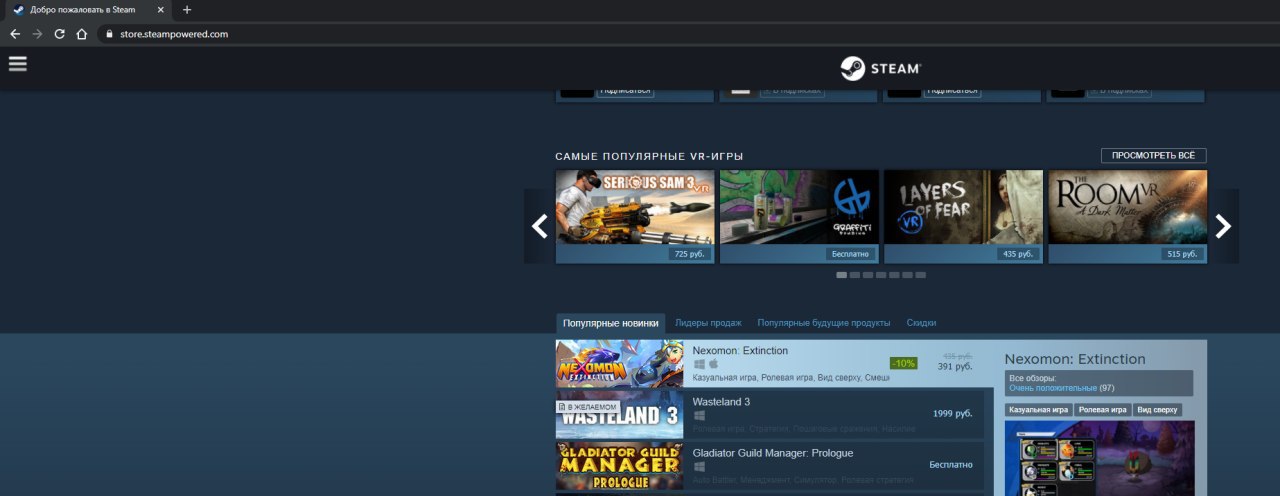Click Windows icon under Gladiator Guild Manager
Image resolution: width=1280 pixels, height=496 pixels.
tap(700, 466)
